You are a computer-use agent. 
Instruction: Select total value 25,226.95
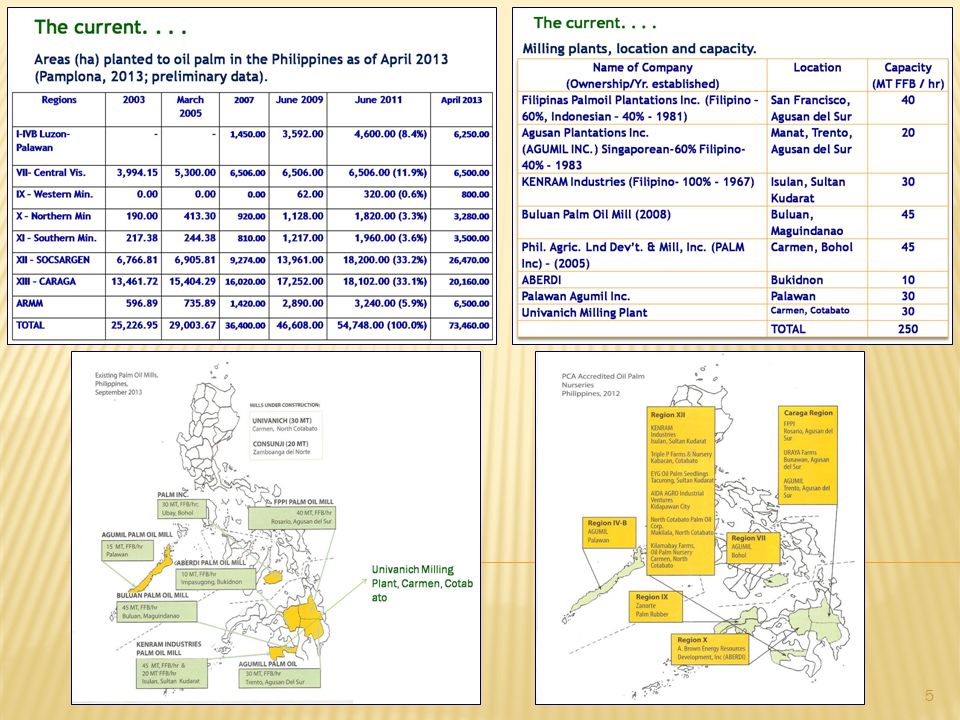pos(134,325)
